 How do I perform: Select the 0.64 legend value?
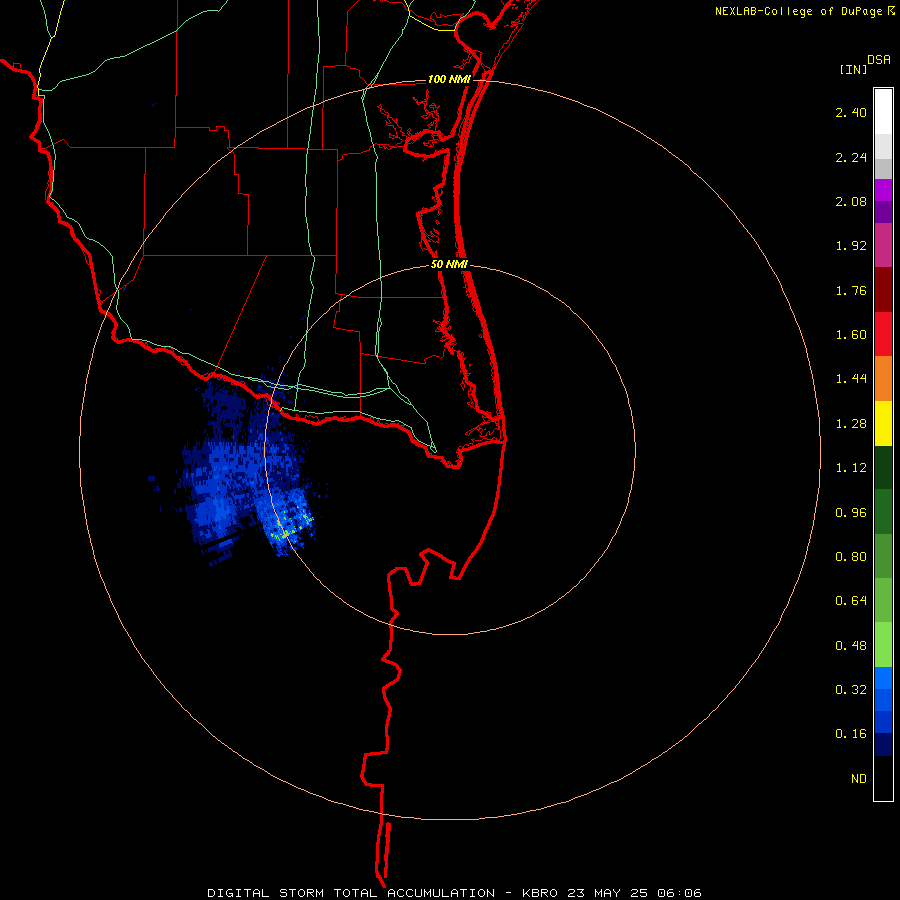(x=851, y=601)
